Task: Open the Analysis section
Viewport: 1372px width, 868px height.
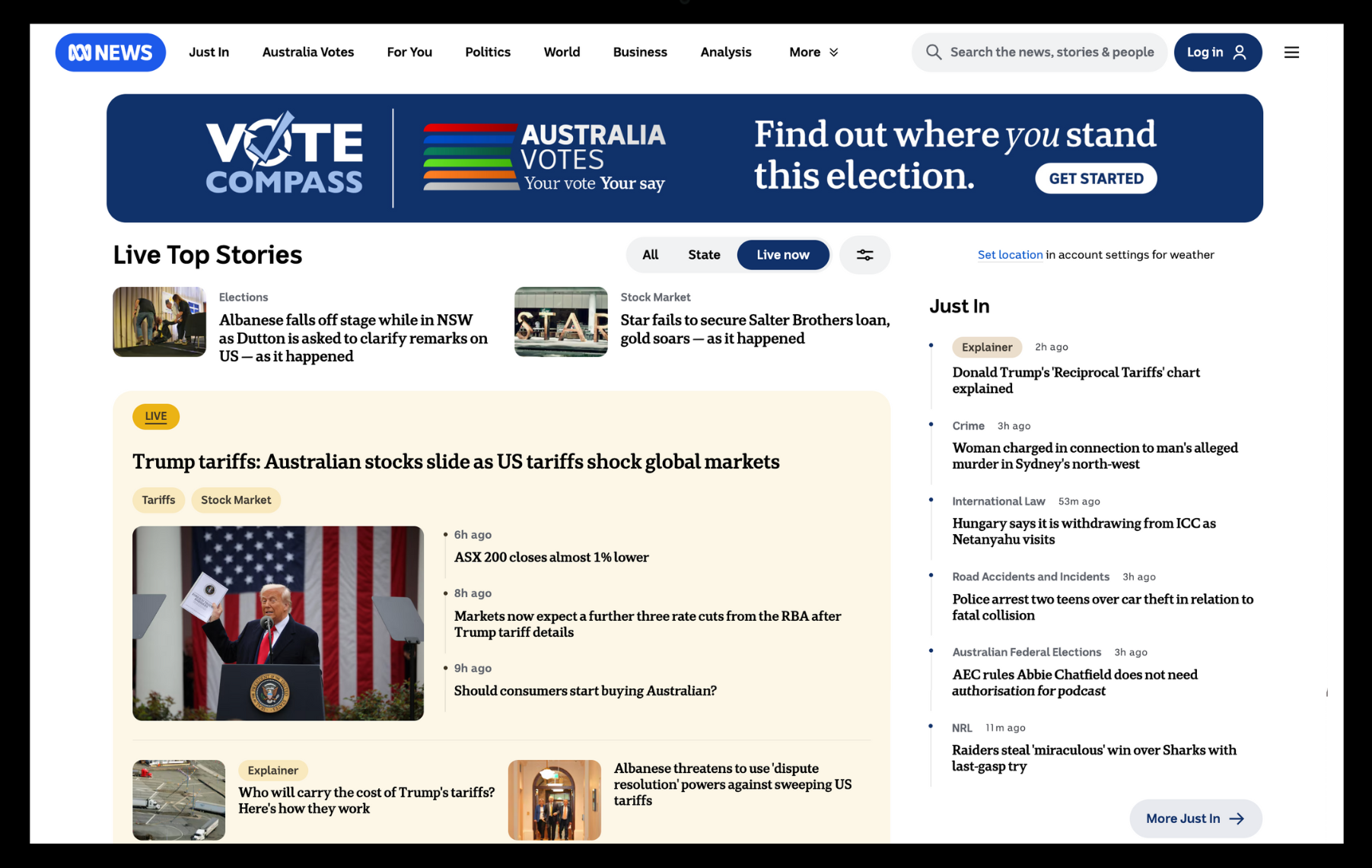Action: point(726,52)
